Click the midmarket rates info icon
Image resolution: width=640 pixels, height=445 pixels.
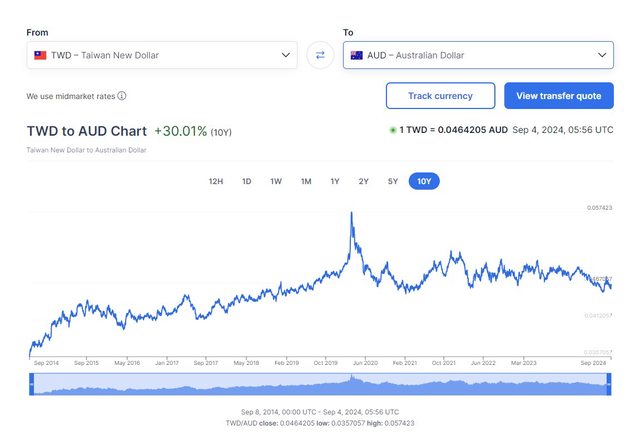[122, 96]
